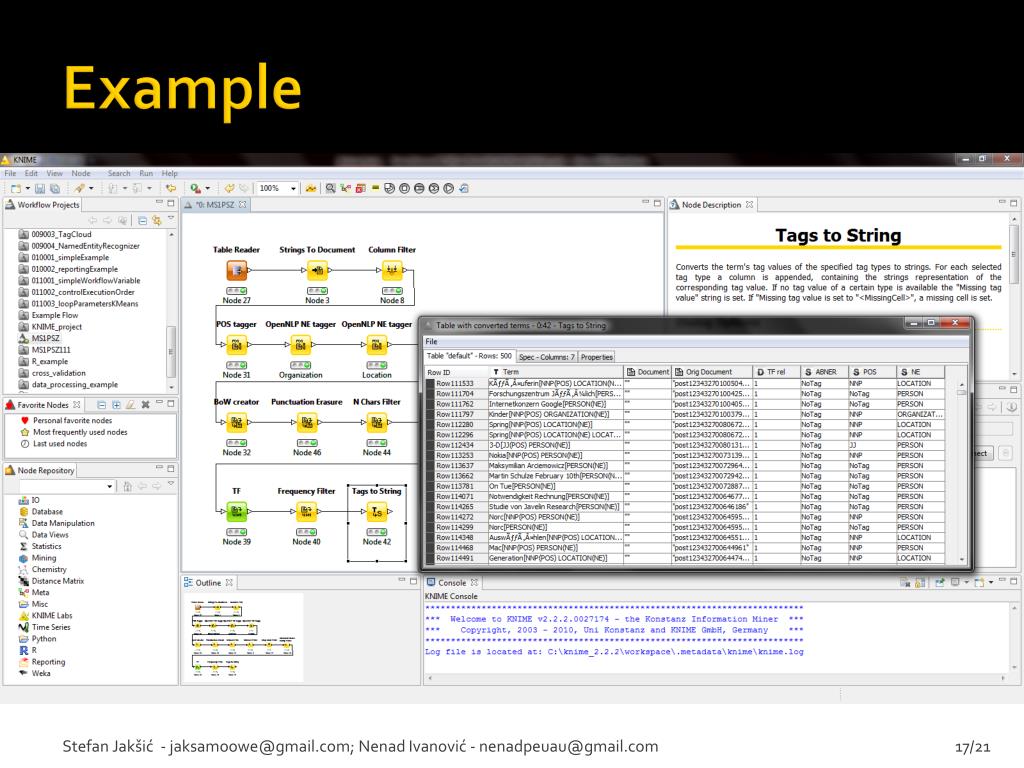Select Most frequently used nodes item

click(80, 432)
